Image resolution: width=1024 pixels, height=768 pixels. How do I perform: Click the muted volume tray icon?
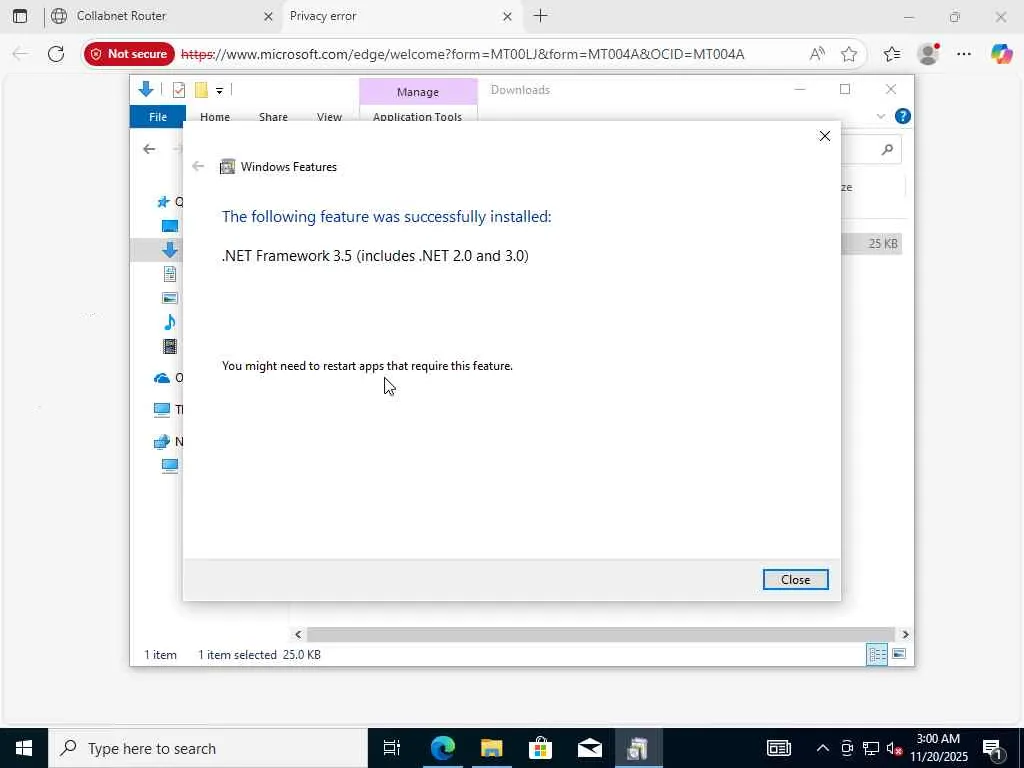tap(893, 748)
